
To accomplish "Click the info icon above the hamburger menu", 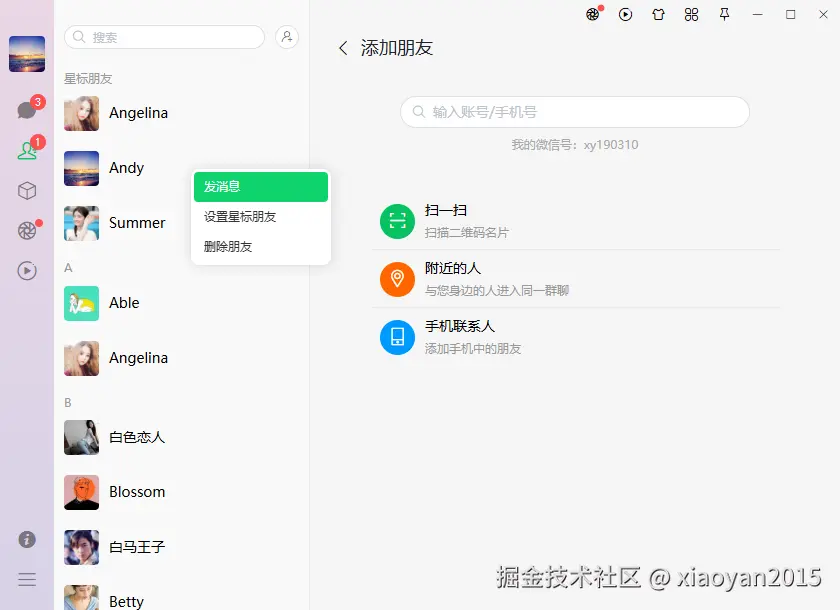I will 26,539.
